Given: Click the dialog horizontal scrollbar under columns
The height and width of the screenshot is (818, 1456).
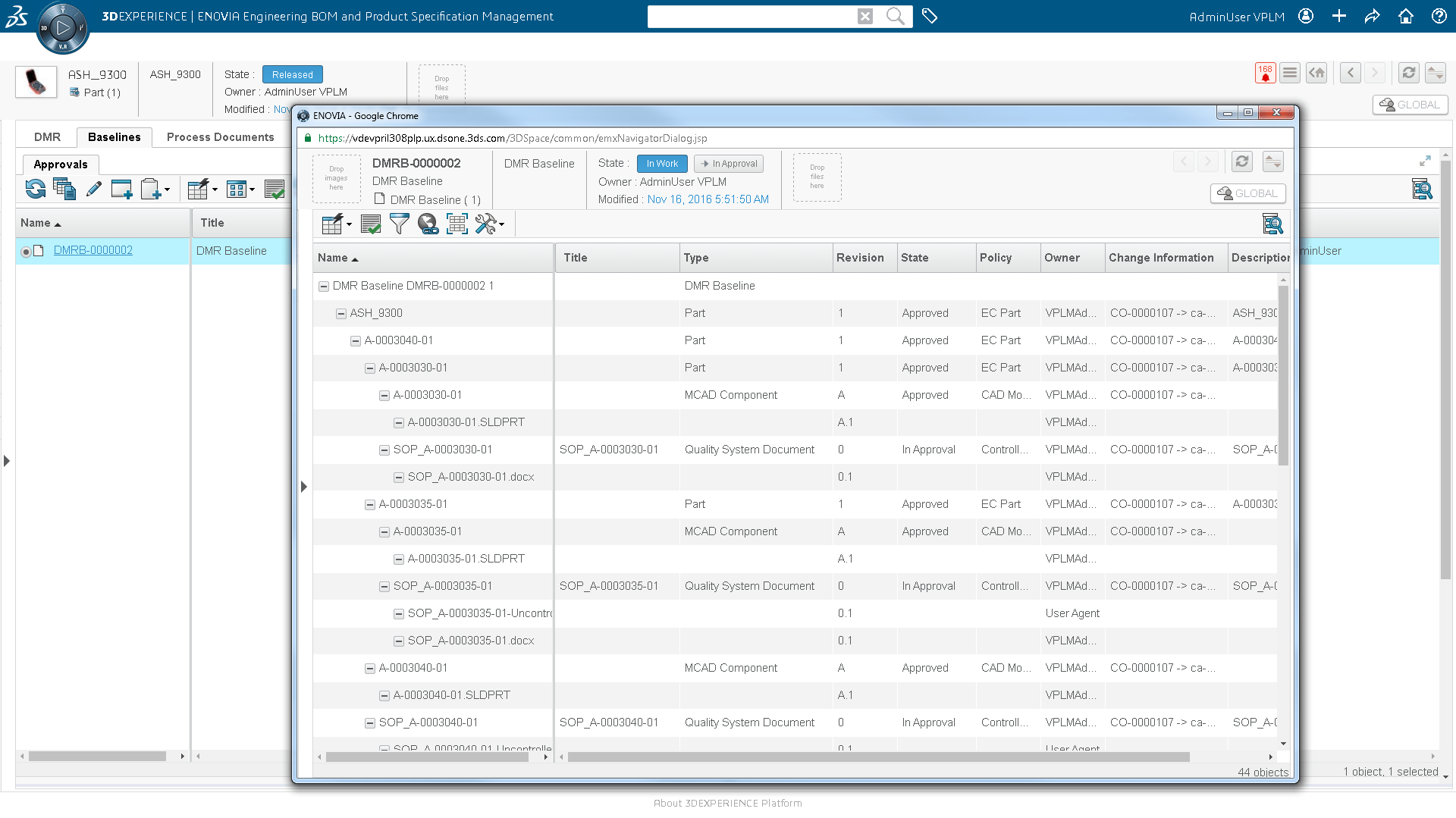Looking at the screenshot, I should coord(878,757).
